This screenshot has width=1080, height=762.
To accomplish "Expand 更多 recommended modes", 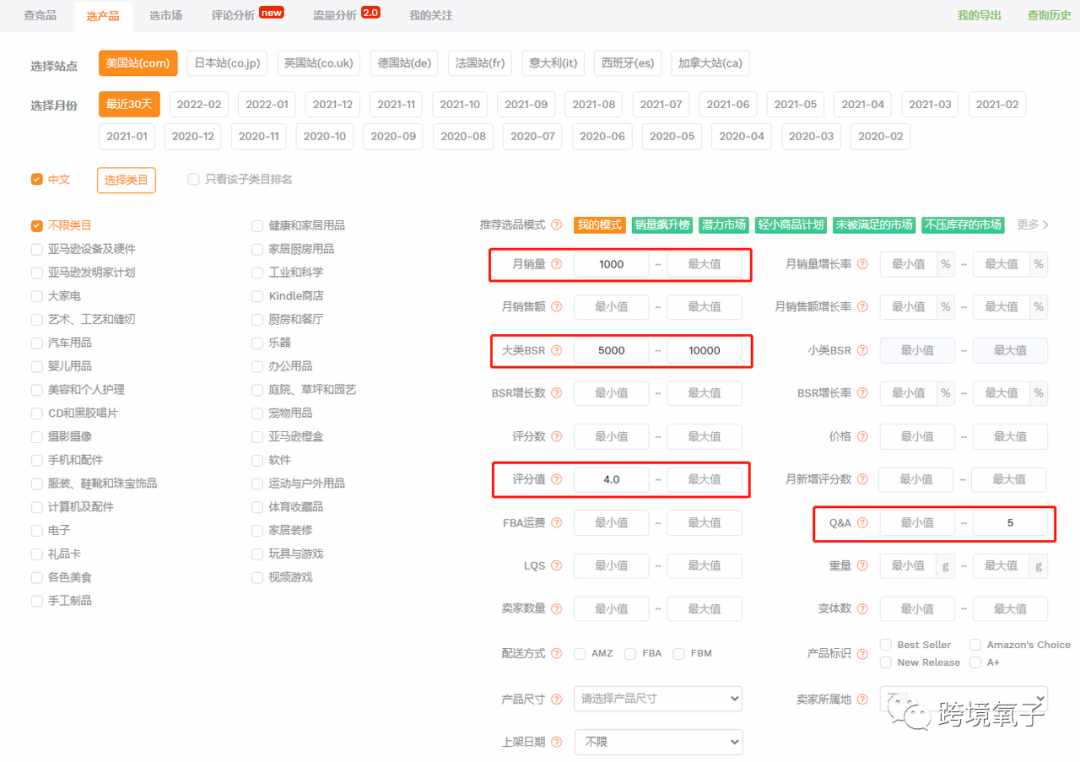I will tap(1032, 225).
